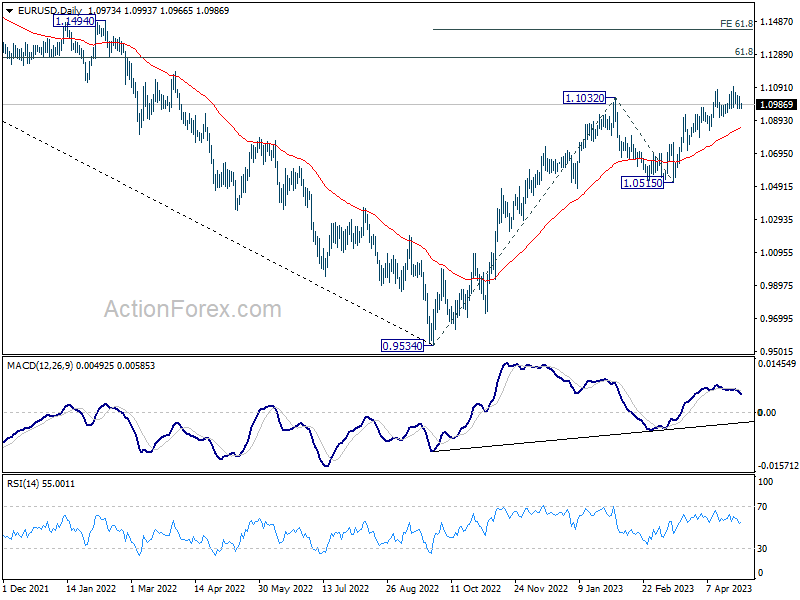Click the 26 Aug 2022 date marker
The image size is (800, 600).
[x=412, y=588]
